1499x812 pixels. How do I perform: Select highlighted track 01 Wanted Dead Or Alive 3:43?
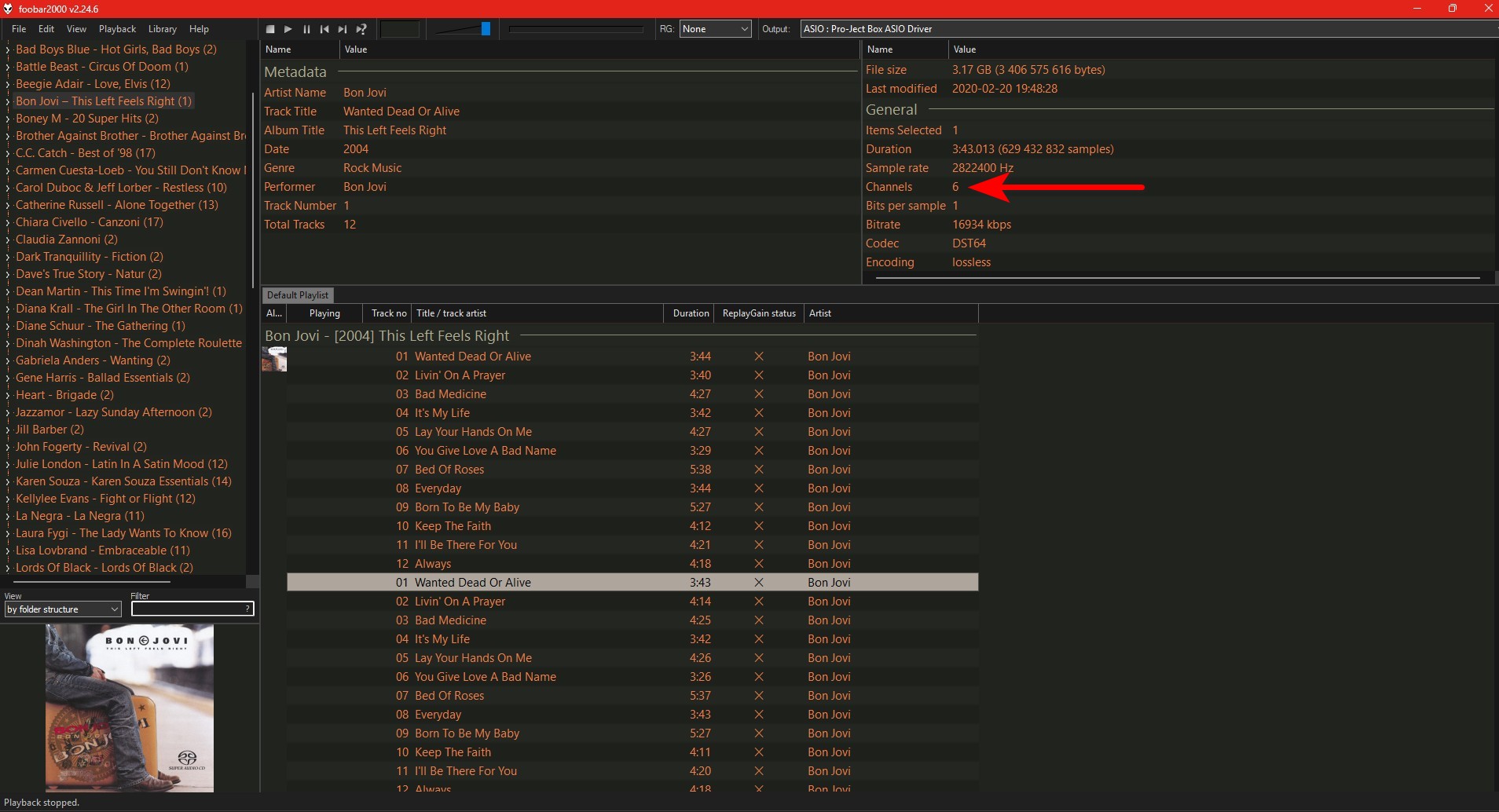[632, 583]
